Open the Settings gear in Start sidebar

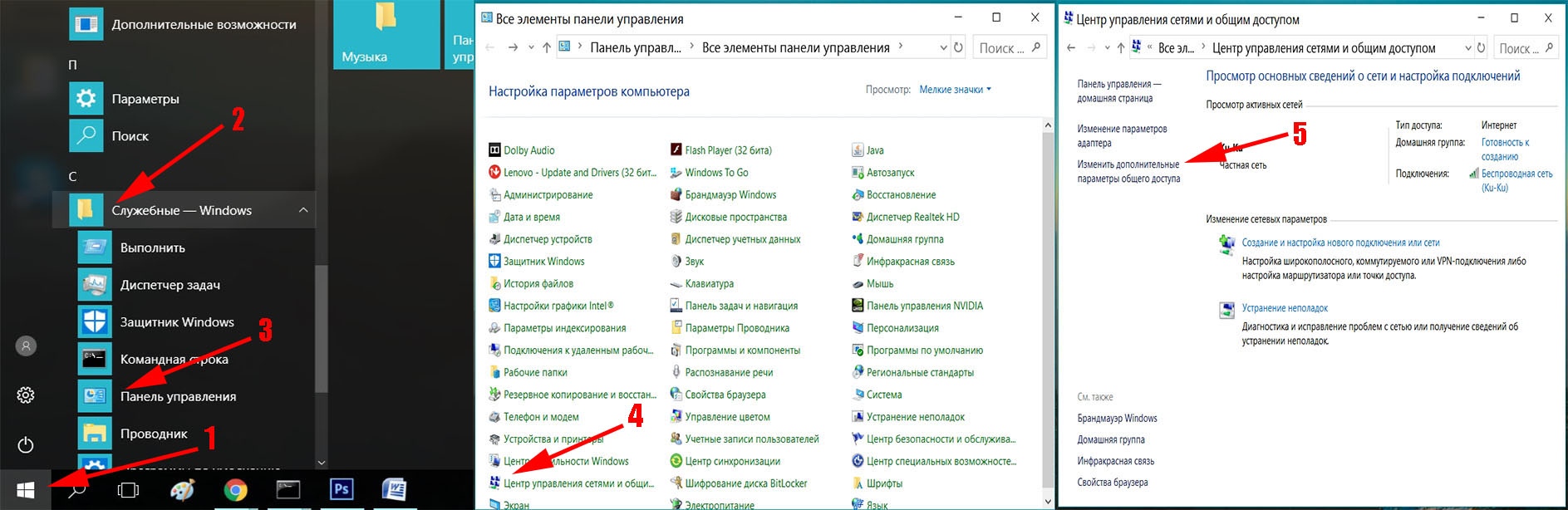pyautogui.click(x=26, y=395)
